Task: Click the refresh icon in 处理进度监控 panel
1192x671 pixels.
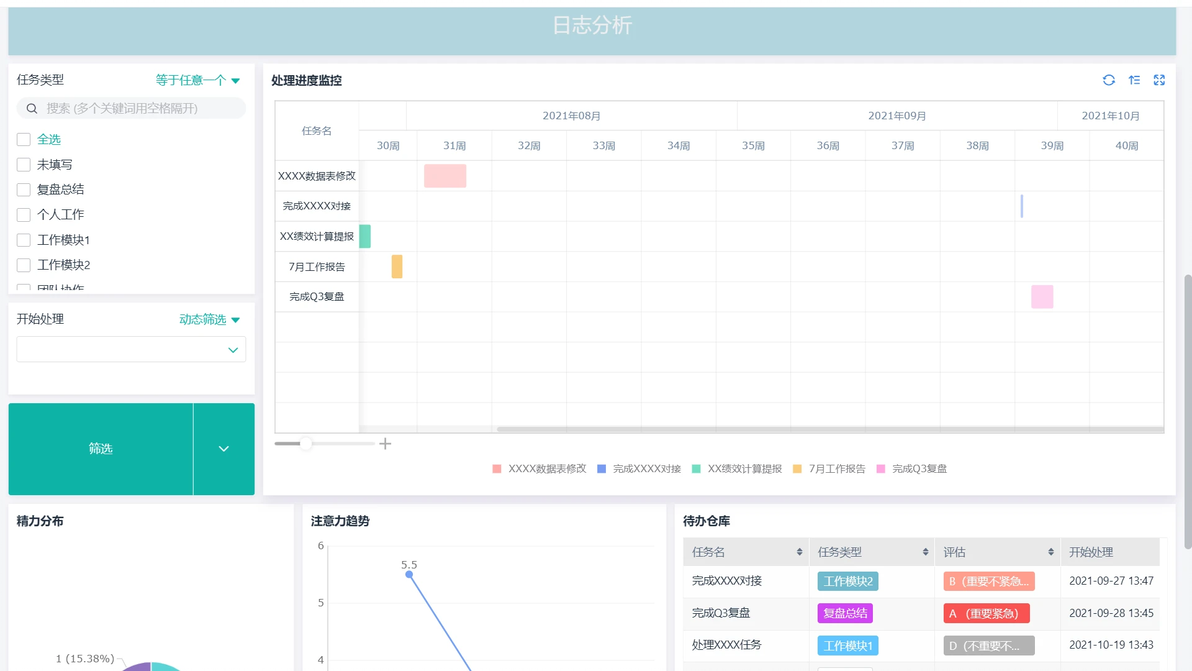Action: 1108,80
